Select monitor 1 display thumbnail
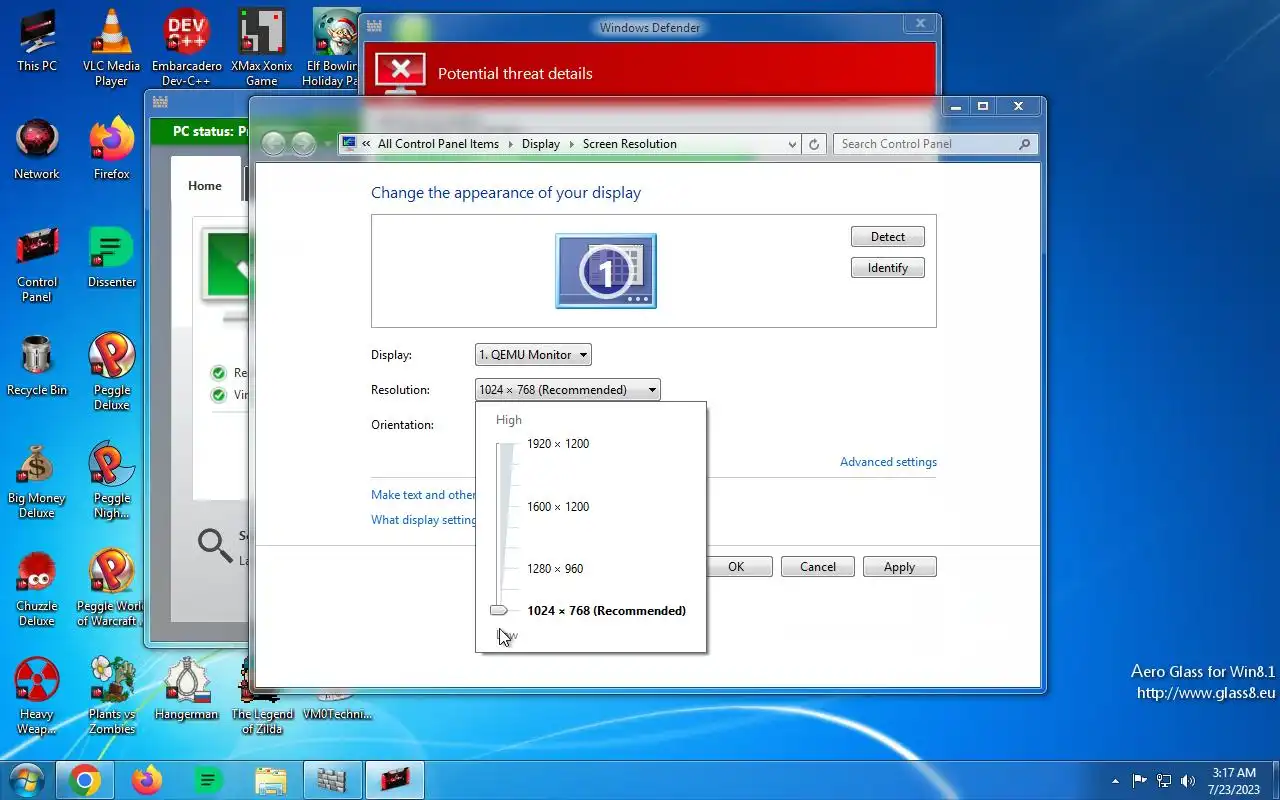 pyautogui.click(x=606, y=271)
